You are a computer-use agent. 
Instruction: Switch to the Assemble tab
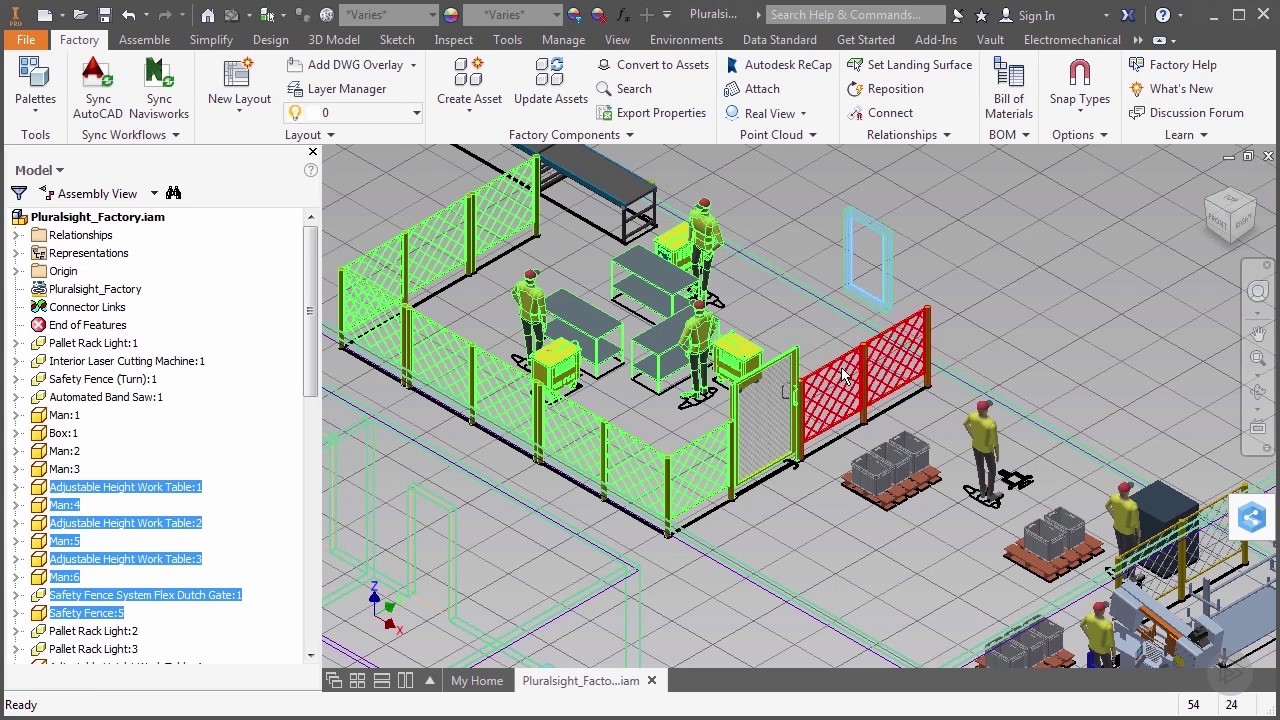point(144,39)
